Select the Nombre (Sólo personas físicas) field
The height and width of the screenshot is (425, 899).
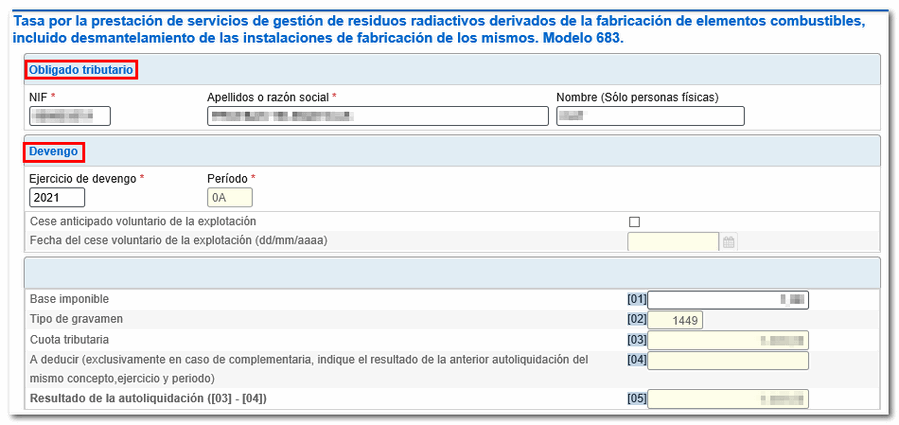pos(650,116)
